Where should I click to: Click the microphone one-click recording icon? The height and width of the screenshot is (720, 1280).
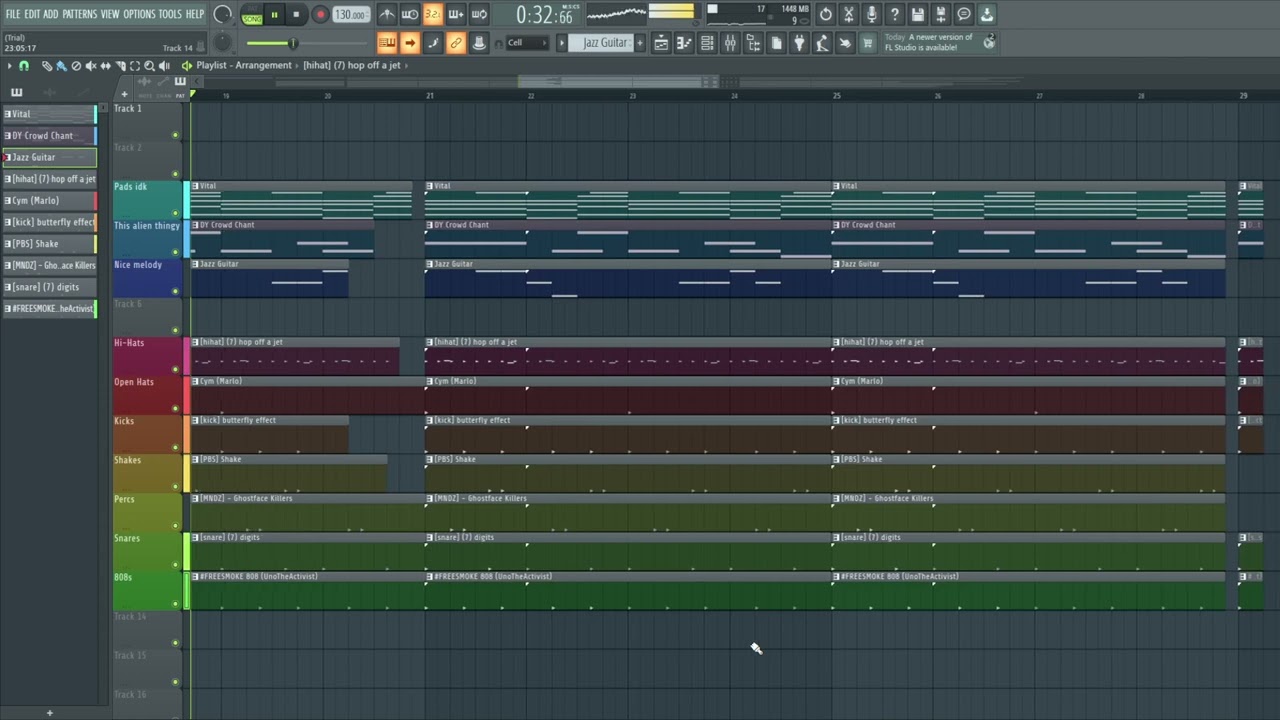[872, 14]
